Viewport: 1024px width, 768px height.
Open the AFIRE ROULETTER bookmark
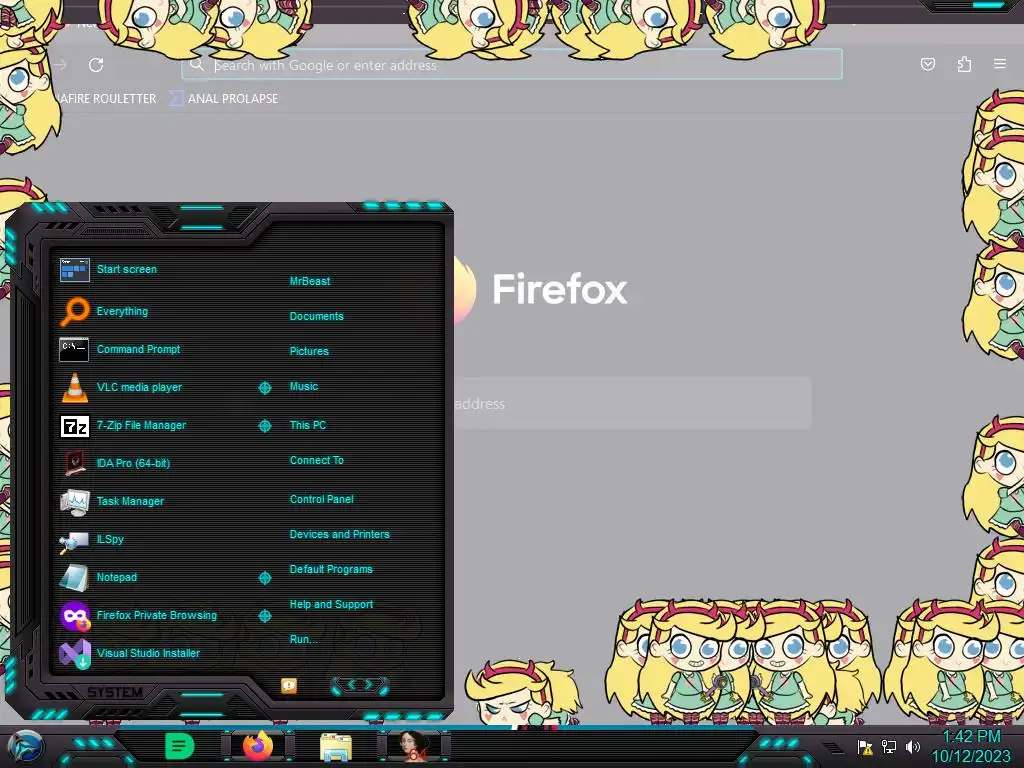click(x=107, y=99)
